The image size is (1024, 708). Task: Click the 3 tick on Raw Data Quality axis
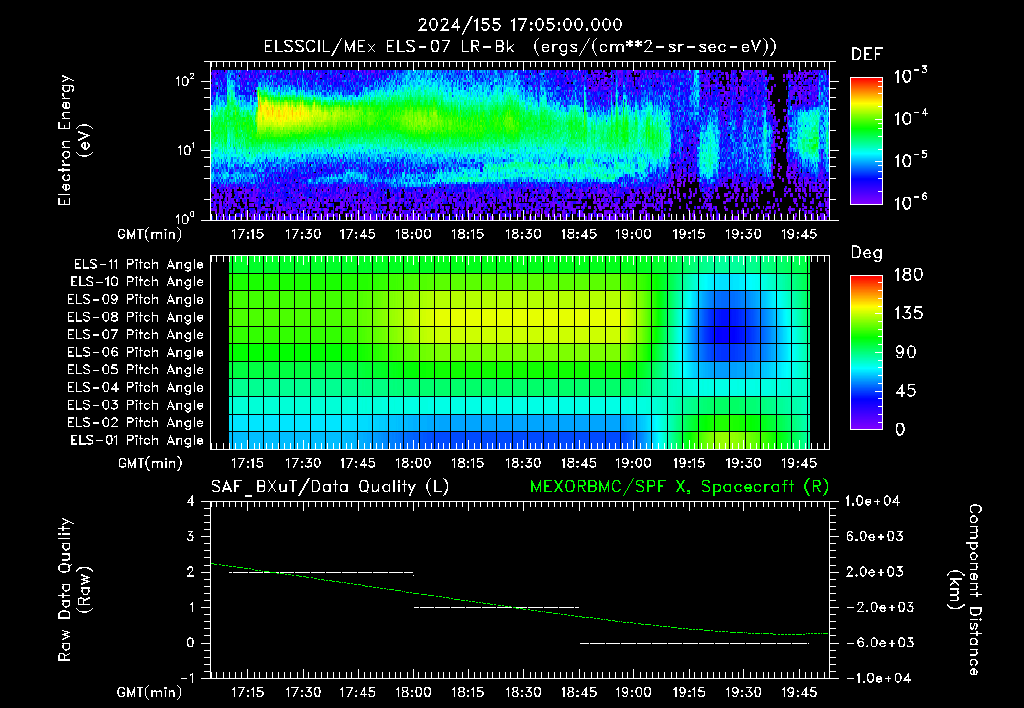(x=191, y=536)
